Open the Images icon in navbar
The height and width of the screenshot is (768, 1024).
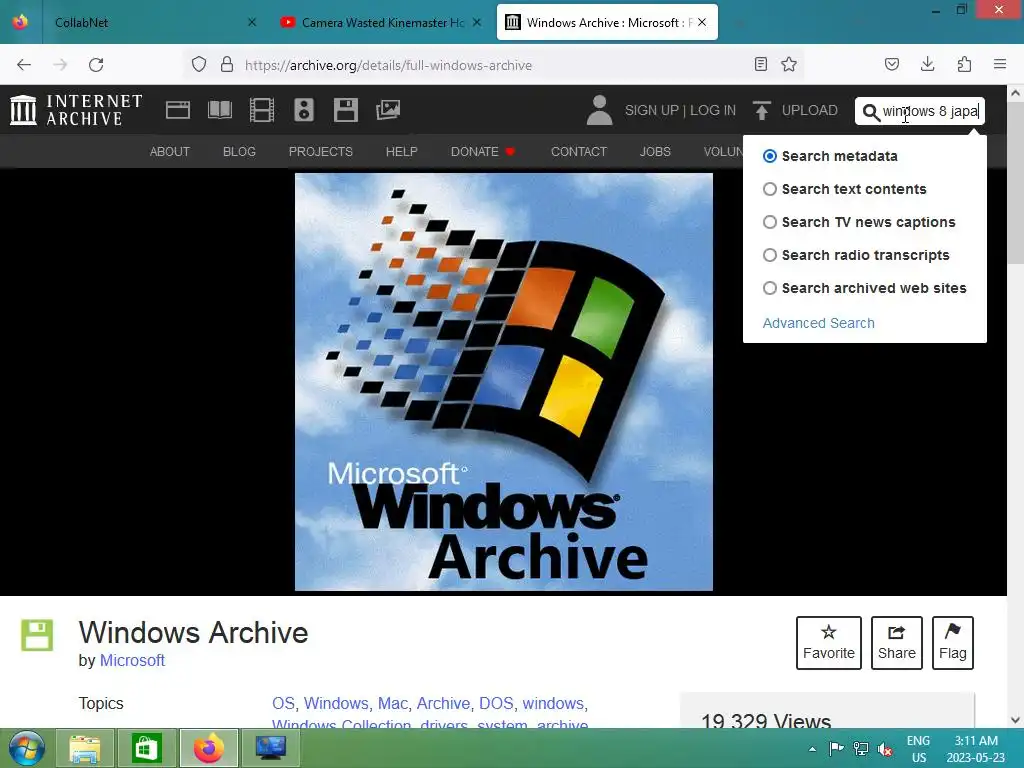coord(388,110)
